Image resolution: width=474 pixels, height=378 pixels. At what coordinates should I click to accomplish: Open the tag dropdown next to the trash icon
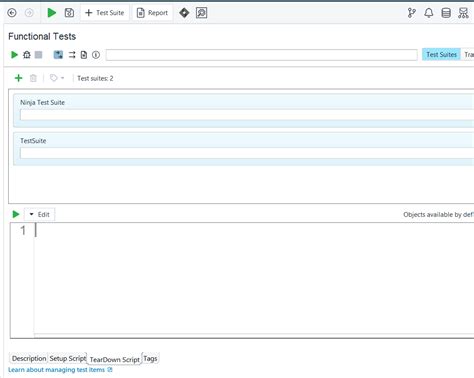[x=57, y=78]
